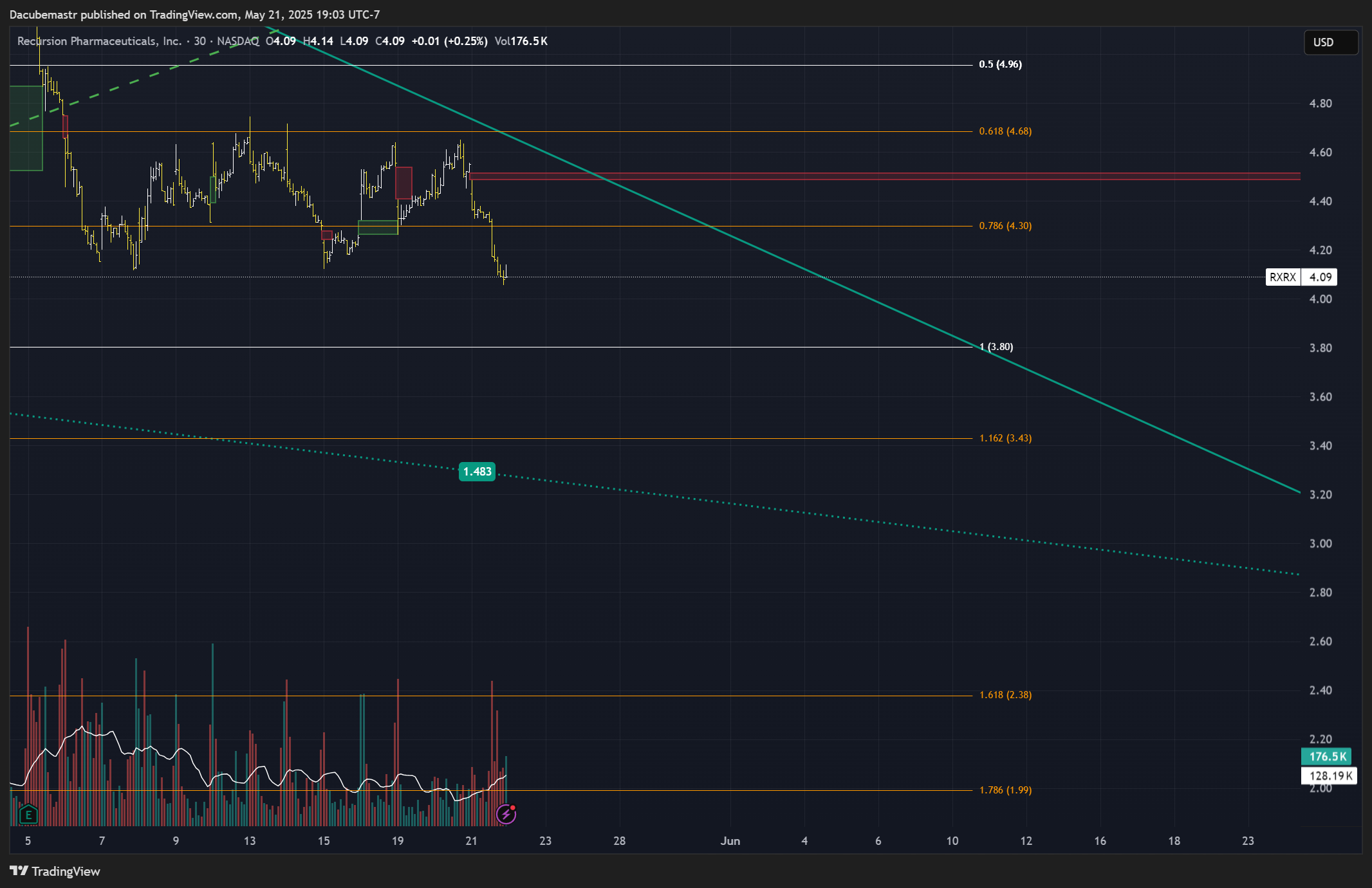
Task: Click the Vol 176.5K value in the legend
Action: pyautogui.click(x=521, y=41)
